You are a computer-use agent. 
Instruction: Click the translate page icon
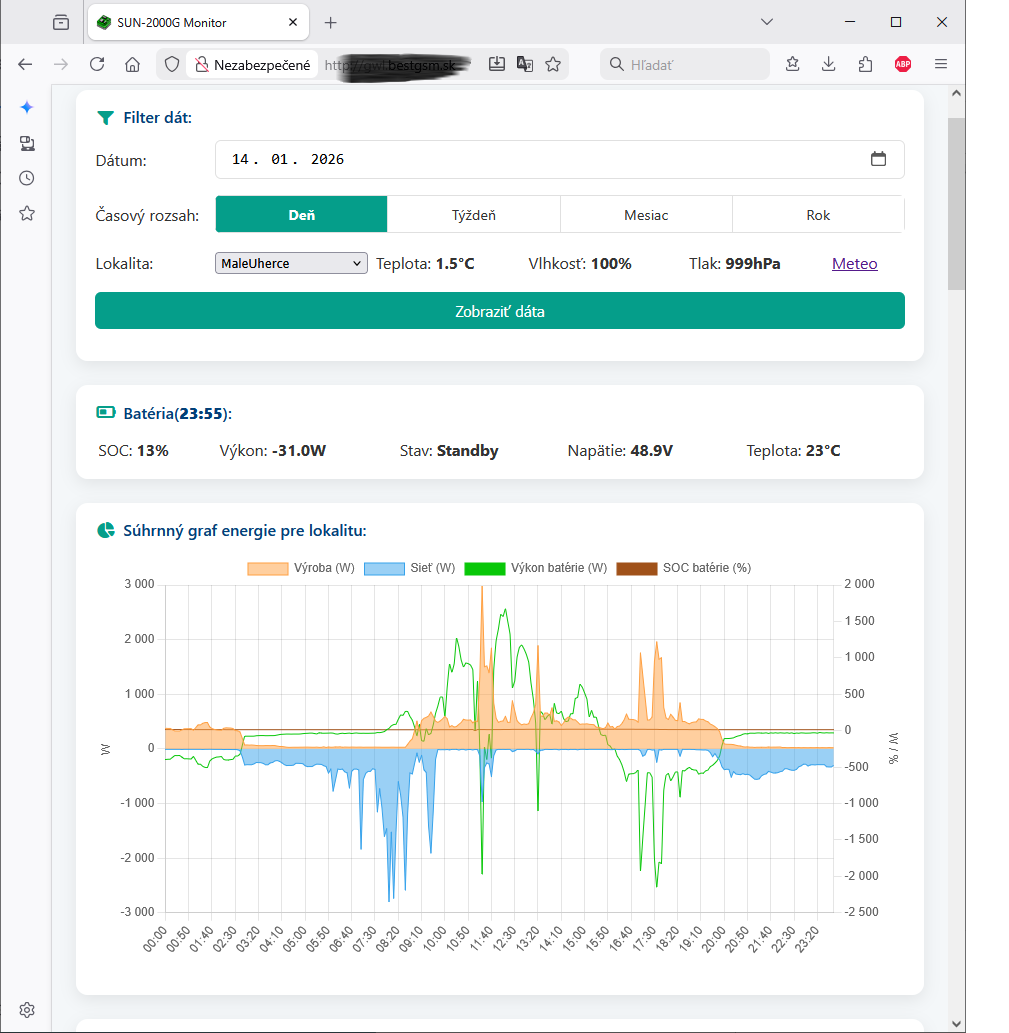pos(525,64)
